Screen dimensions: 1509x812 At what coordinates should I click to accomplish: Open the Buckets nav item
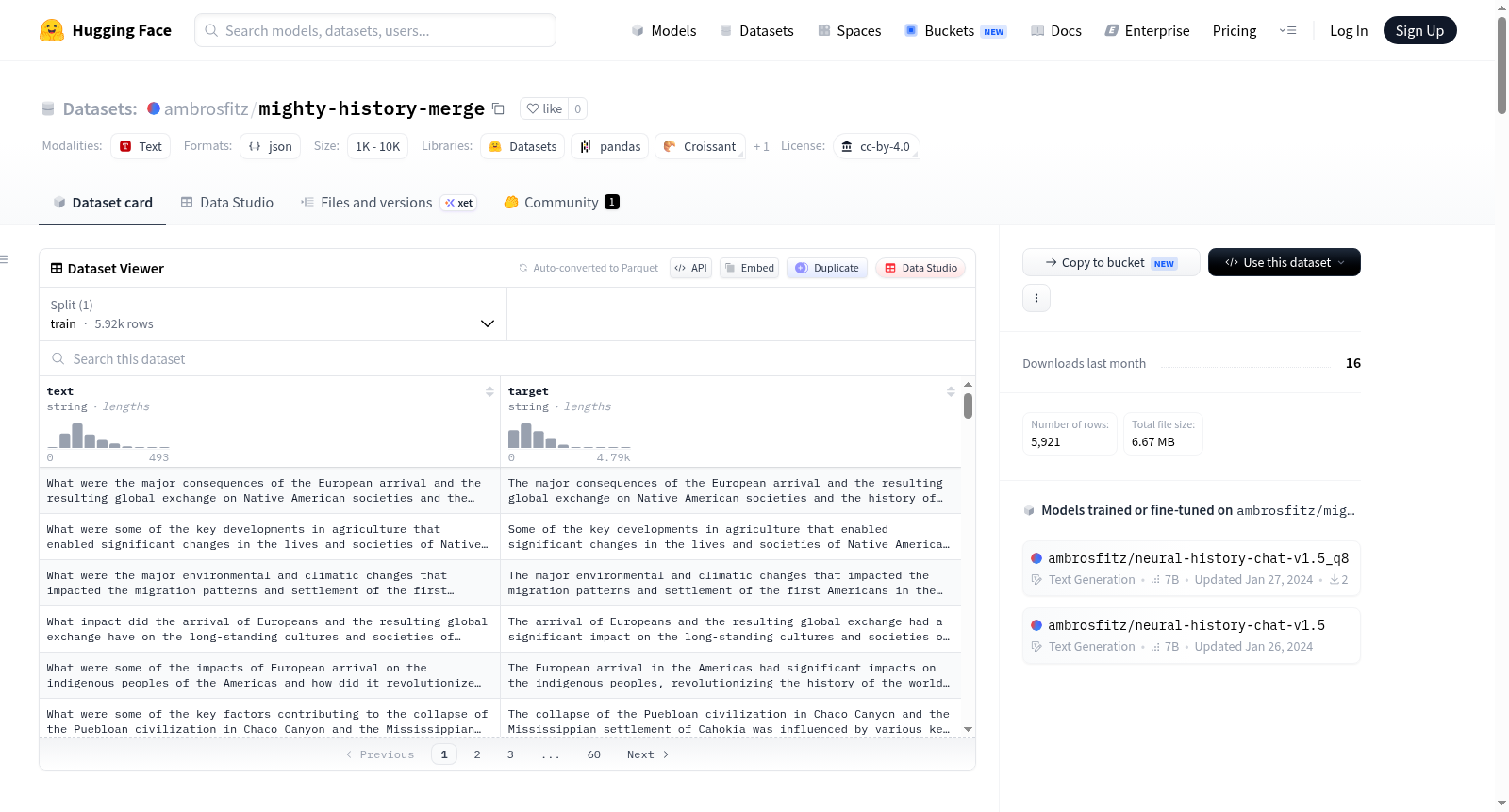pos(955,30)
